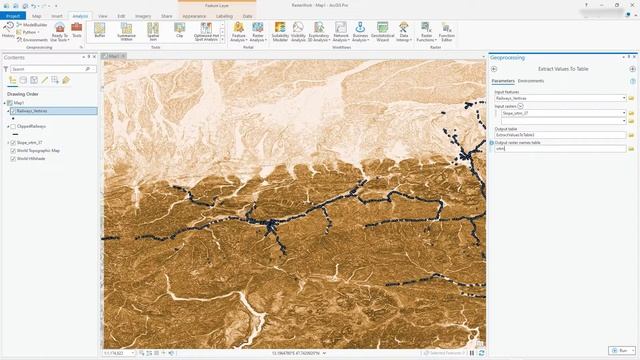This screenshot has width=640, height=360.
Task: Collapse the Railways_Vertices layer symbology
Action: [x=8, y=111]
